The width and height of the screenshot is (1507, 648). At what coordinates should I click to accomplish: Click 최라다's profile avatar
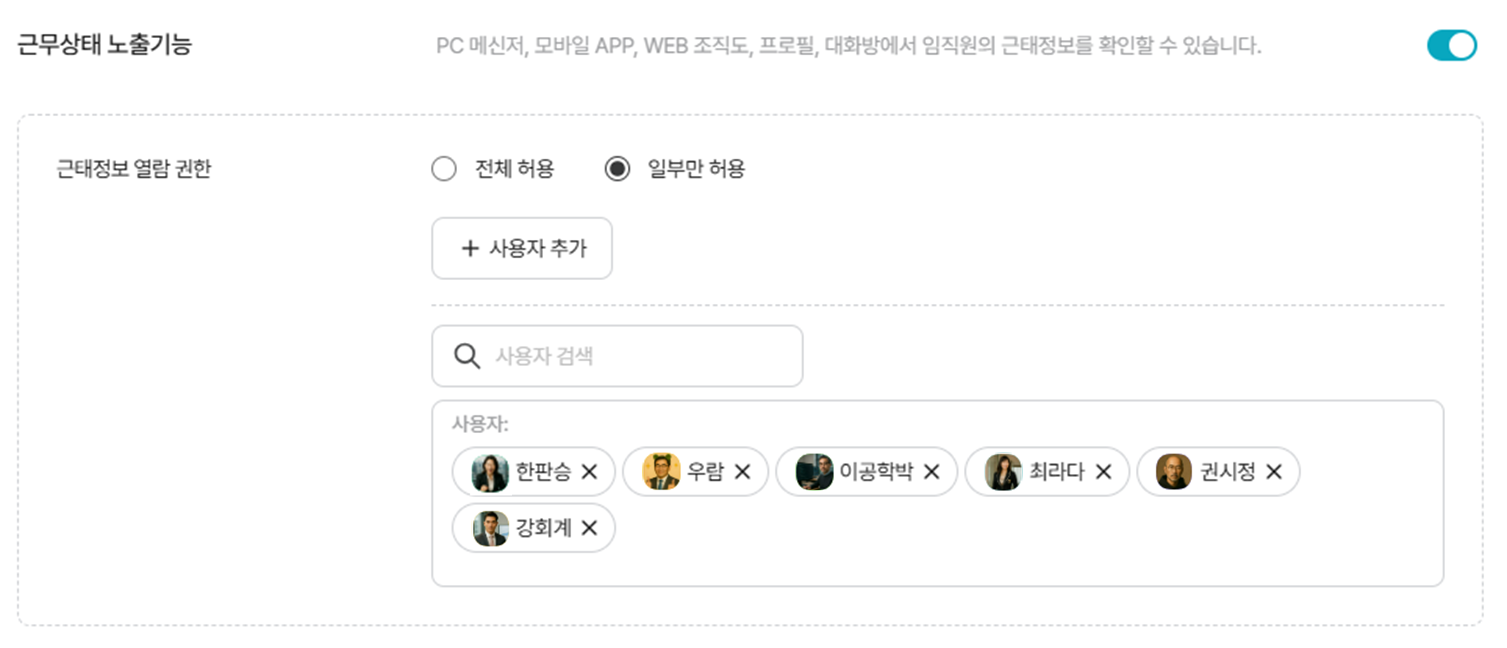pos(1003,472)
